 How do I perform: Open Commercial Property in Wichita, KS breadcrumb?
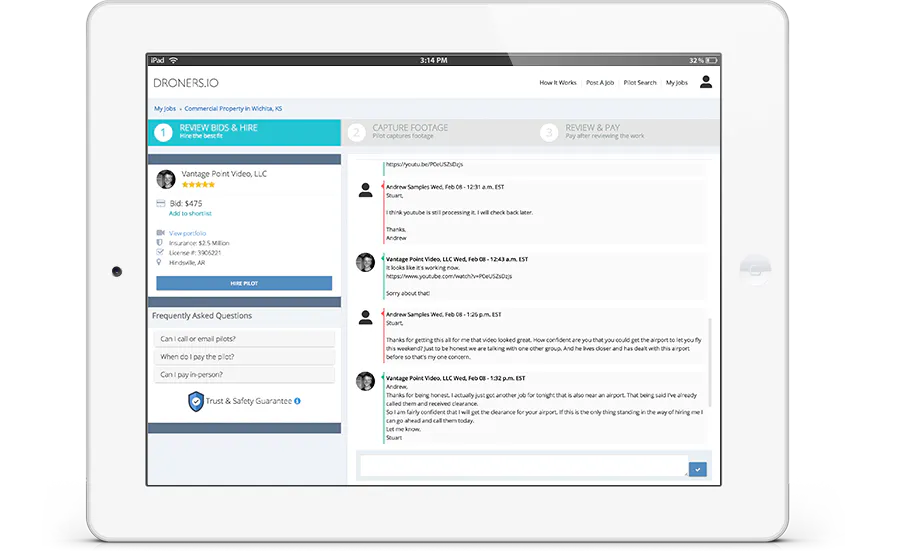pyautogui.click(x=233, y=108)
